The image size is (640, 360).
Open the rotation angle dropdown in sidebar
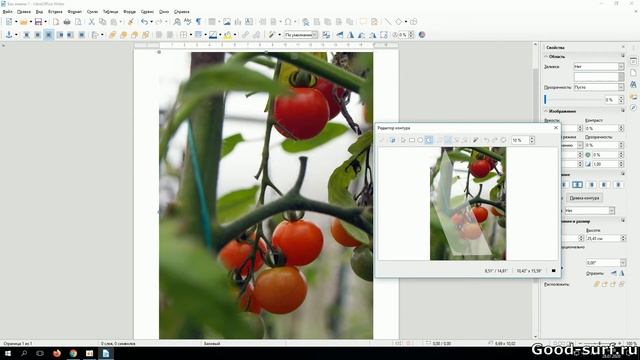pos(606,262)
